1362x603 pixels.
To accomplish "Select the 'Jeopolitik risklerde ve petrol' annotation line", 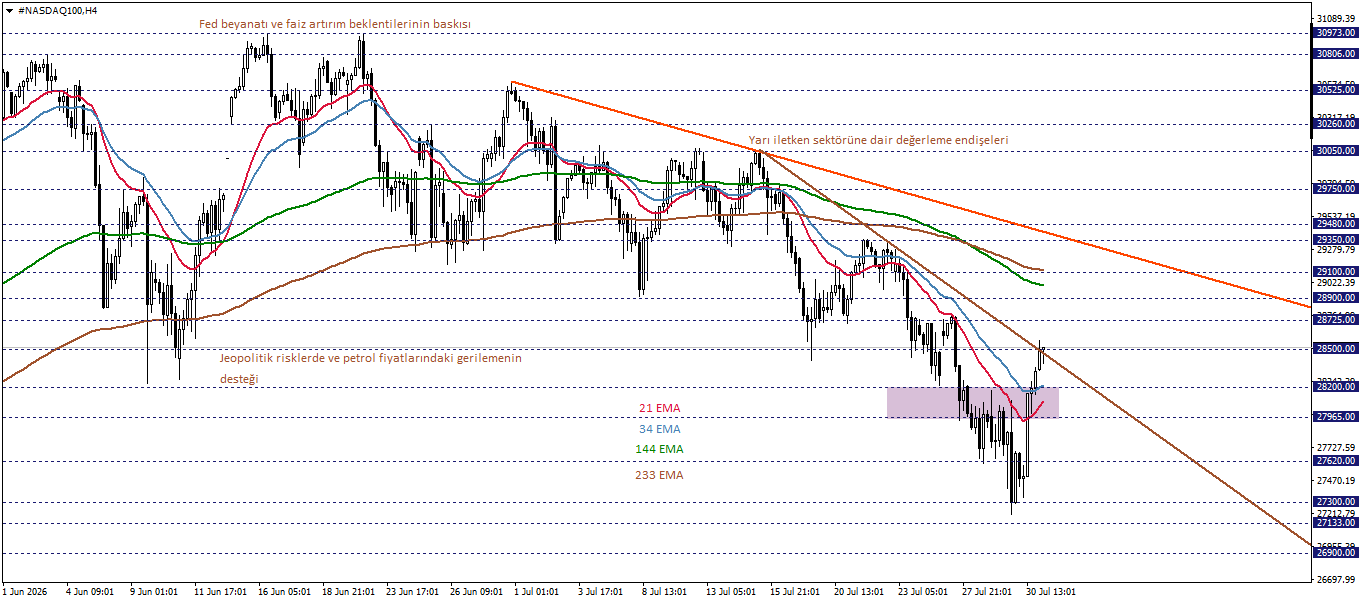I will 371,357.
